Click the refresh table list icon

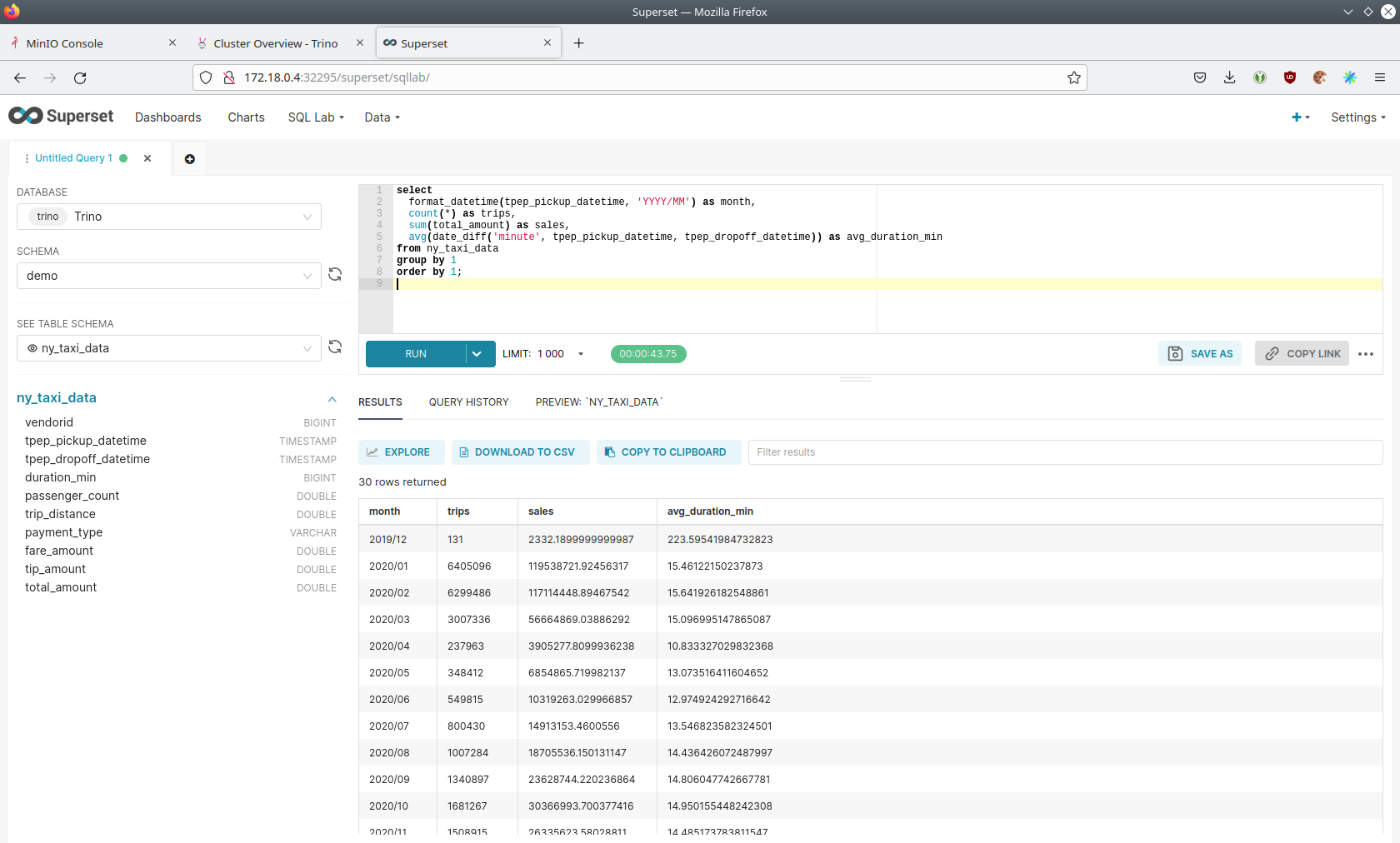point(335,347)
